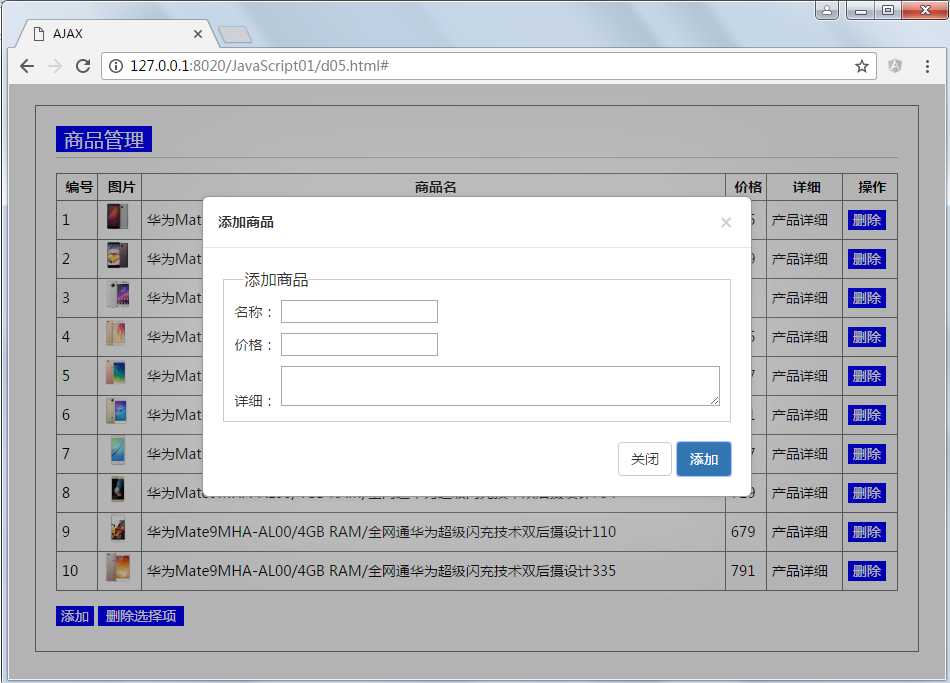Open 产品详细 link in row 10
Screen dimensions: 950x683
[799, 571]
